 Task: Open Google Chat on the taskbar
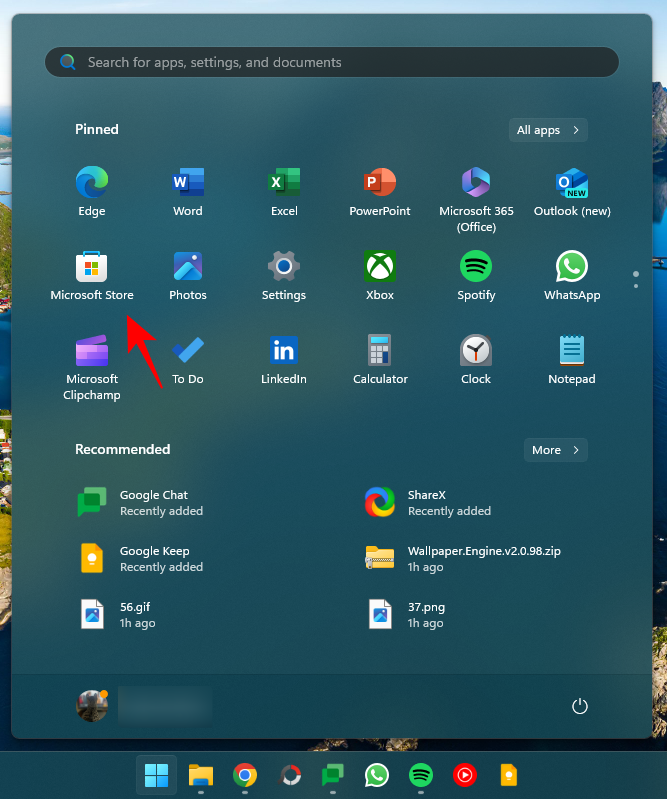333,776
